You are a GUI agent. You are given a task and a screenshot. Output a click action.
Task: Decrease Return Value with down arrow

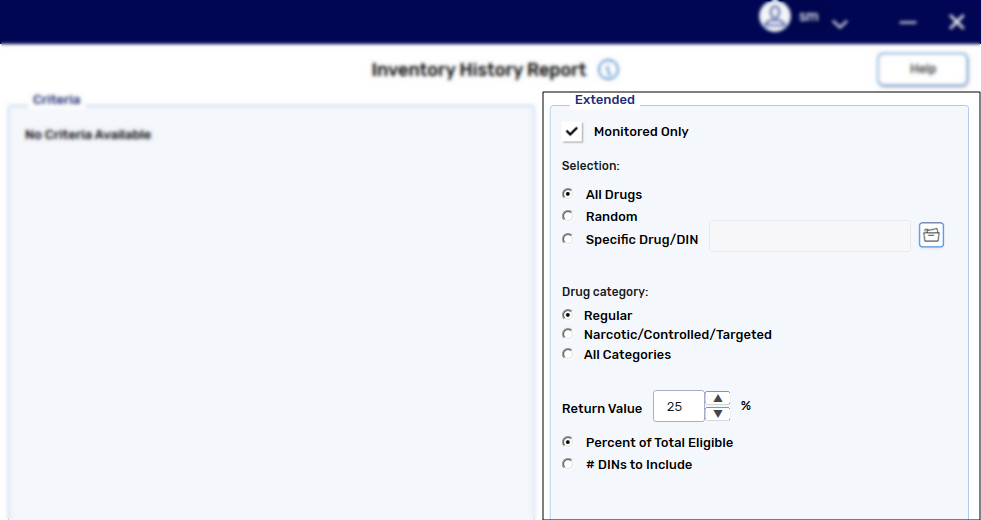coord(718,414)
